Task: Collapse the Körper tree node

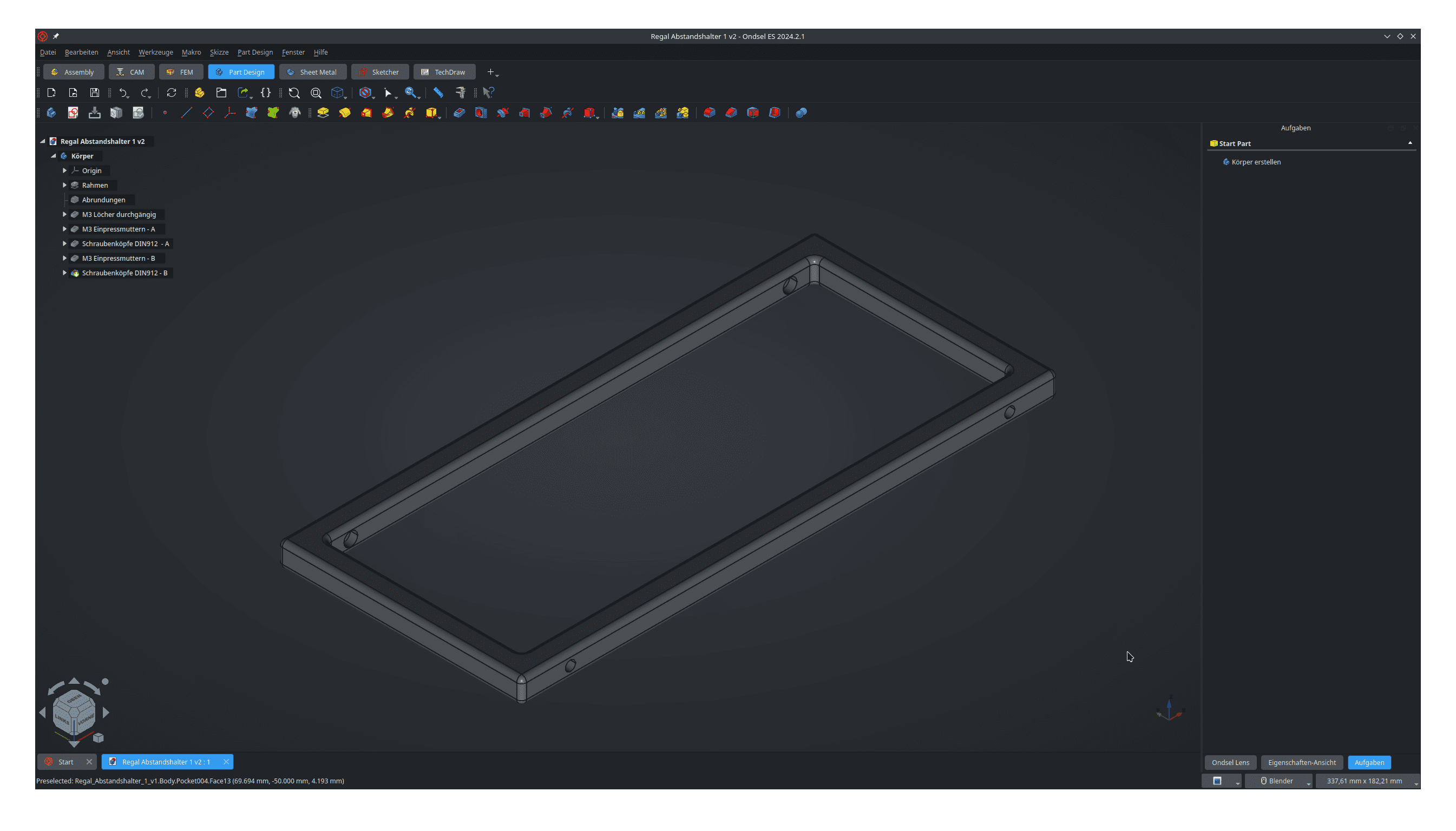Action: click(x=54, y=156)
